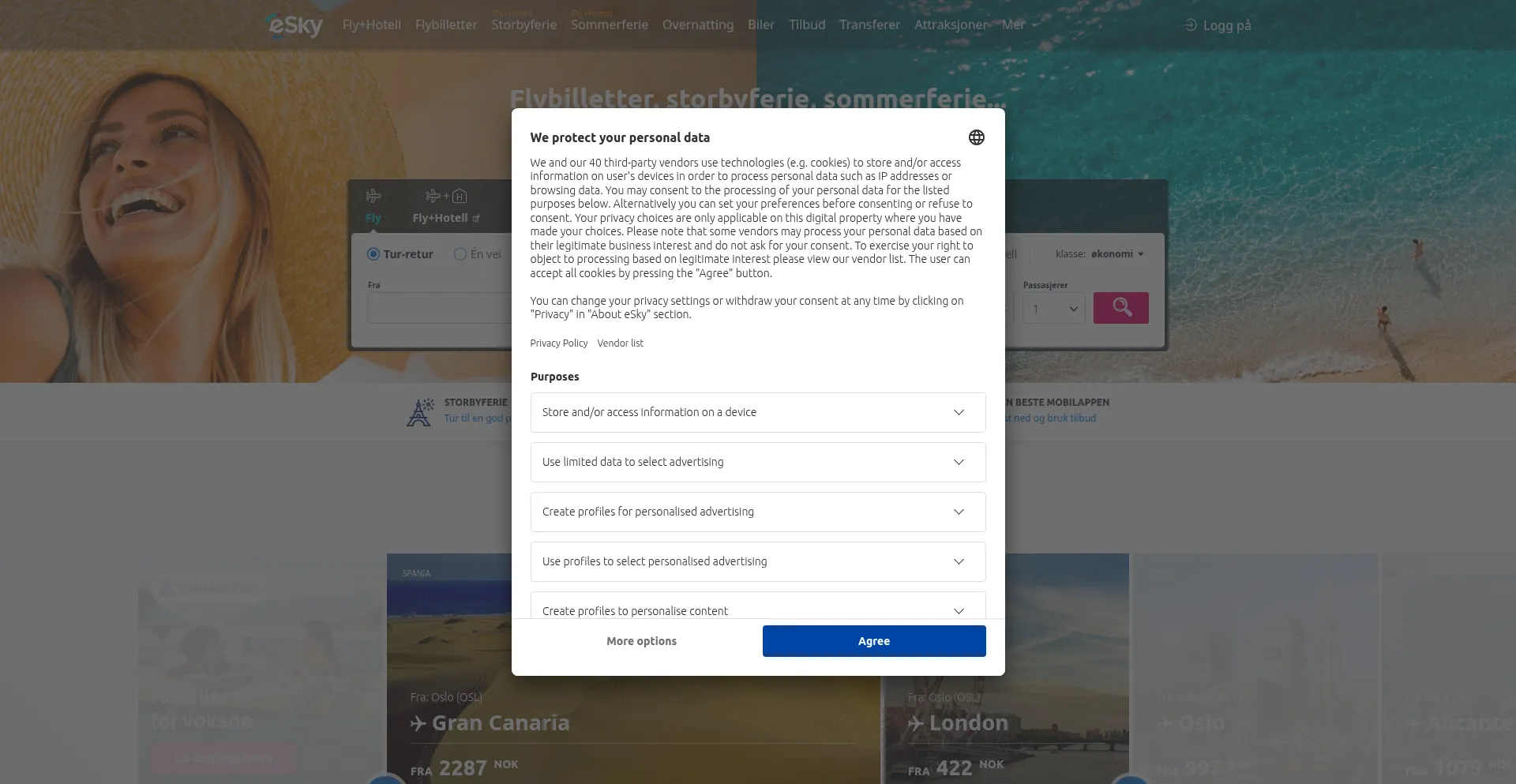
Task: Click the Logg på login icon
Action: (1191, 25)
